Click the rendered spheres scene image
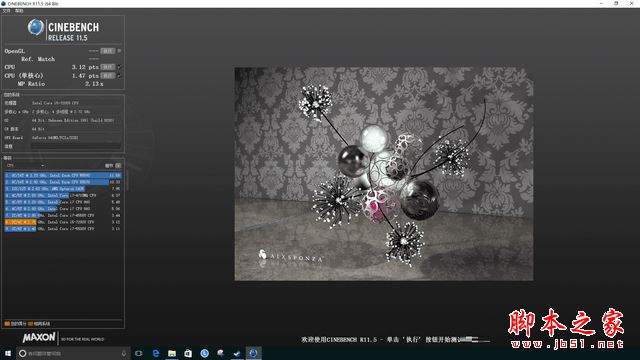This screenshot has height=360, width=640. (384, 174)
